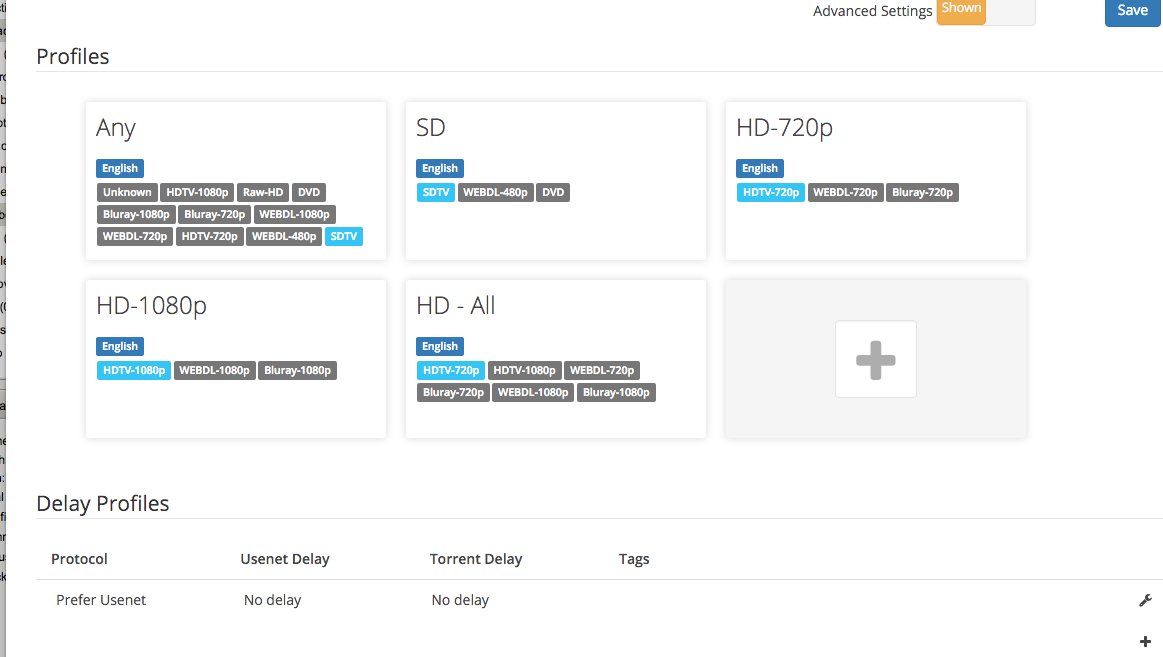Open the SD profile title
The width and height of the screenshot is (1163, 657).
click(431, 128)
